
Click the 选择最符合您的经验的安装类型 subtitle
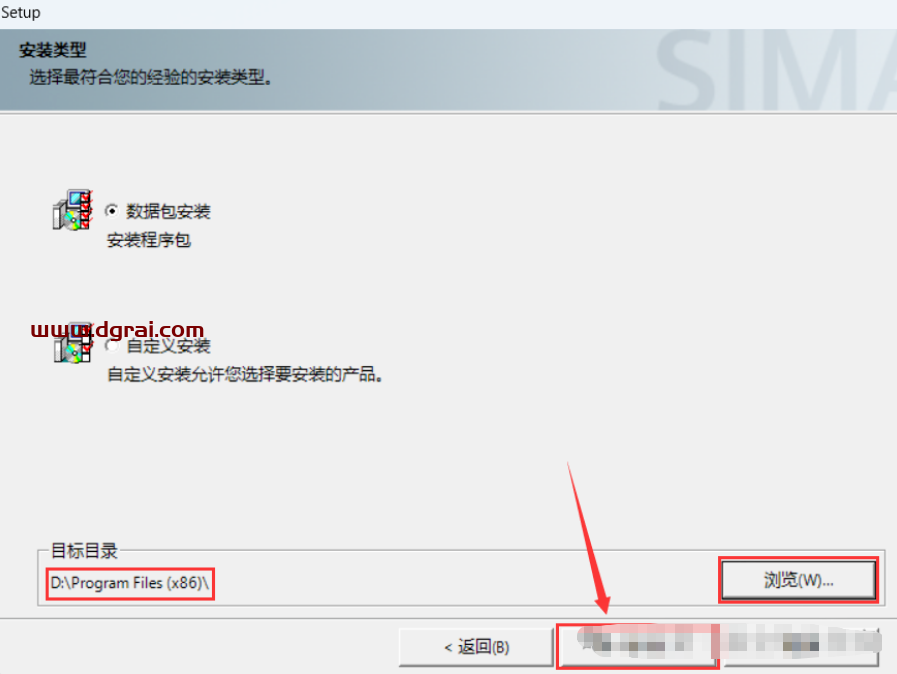coord(150,77)
